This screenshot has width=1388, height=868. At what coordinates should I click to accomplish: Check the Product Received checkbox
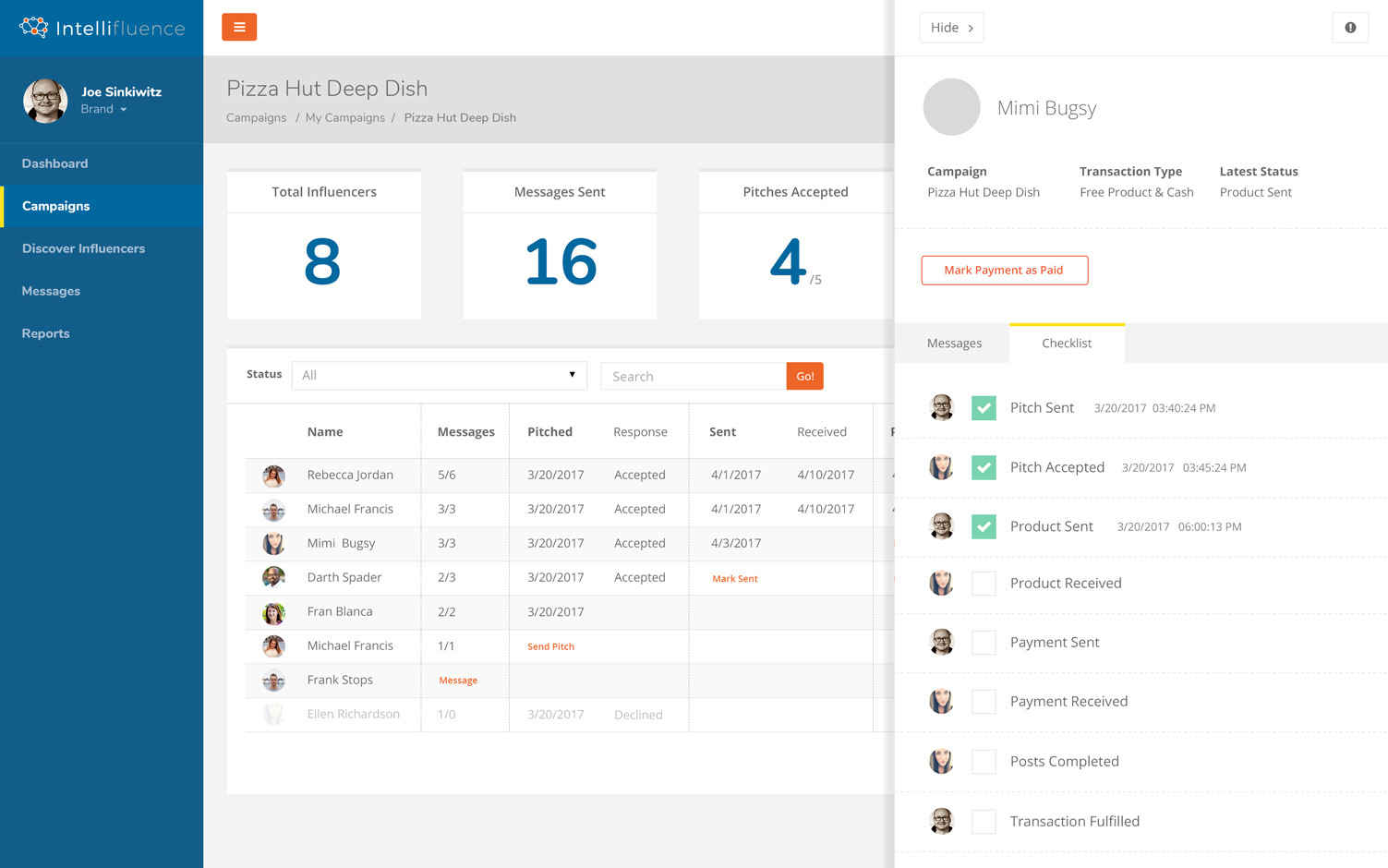[x=984, y=583]
